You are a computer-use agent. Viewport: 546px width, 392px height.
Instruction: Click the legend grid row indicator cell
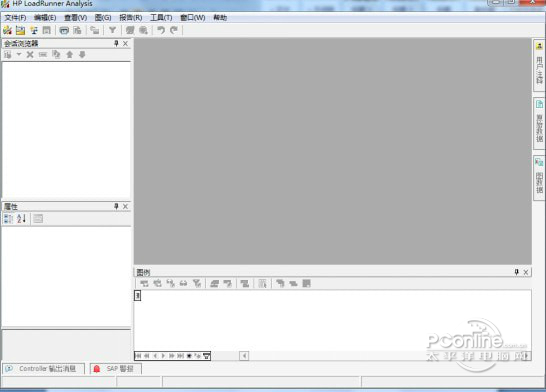click(138, 296)
